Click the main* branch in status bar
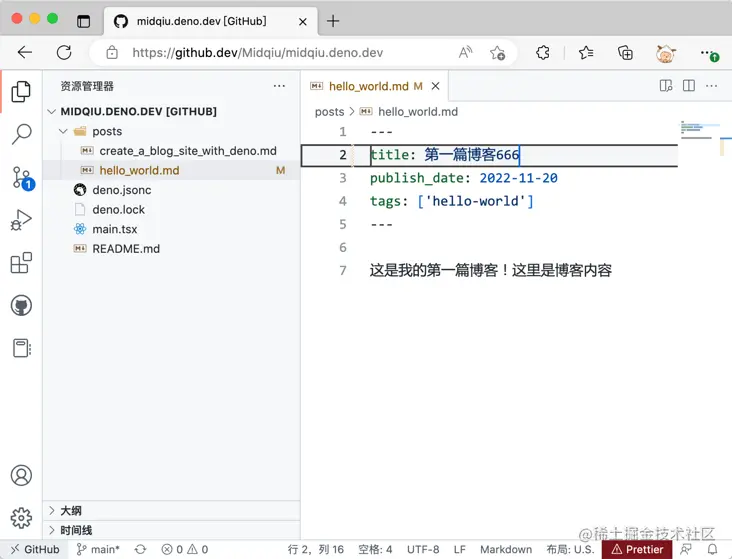Image resolution: width=732 pixels, height=559 pixels. point(98,550)
